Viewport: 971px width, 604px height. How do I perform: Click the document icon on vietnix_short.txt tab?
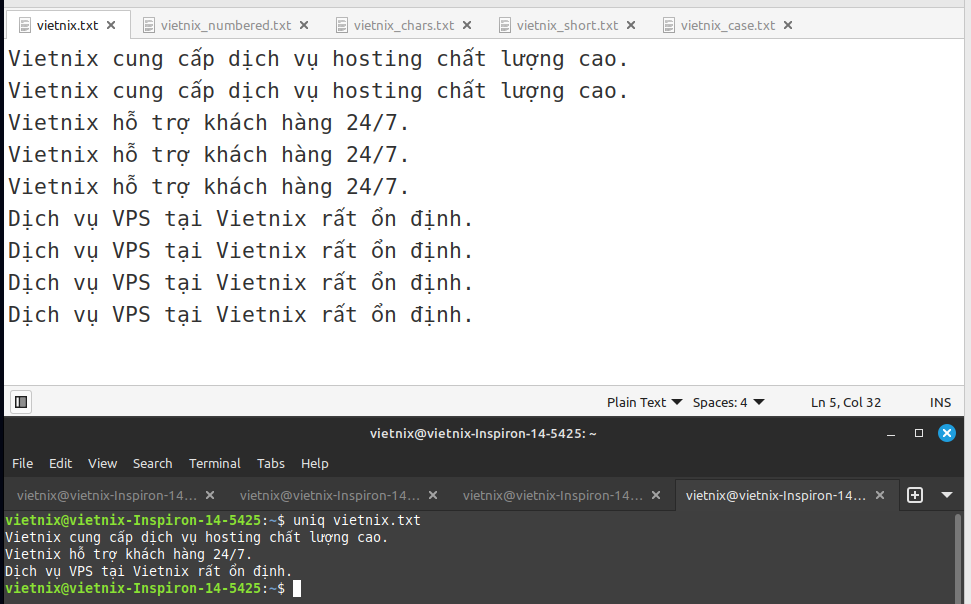505,26
